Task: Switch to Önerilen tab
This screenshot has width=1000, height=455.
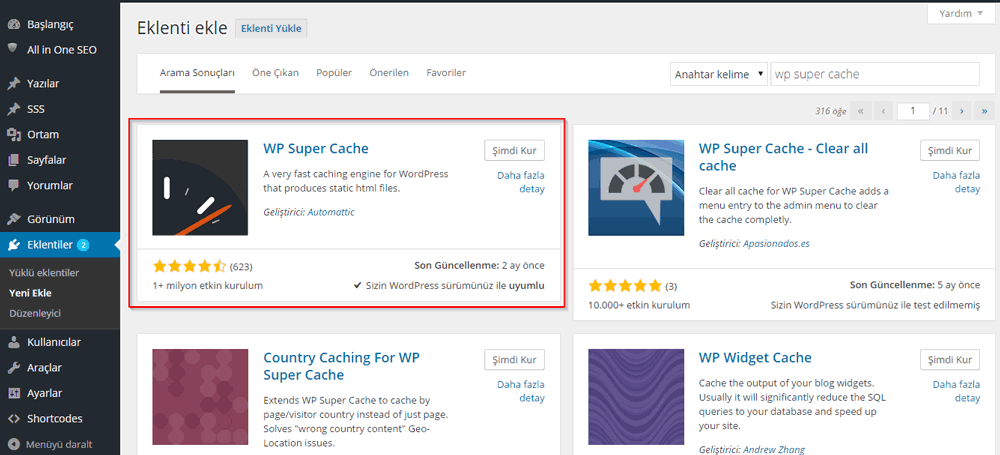Action: pyautogui.click(x=389, y=73)
